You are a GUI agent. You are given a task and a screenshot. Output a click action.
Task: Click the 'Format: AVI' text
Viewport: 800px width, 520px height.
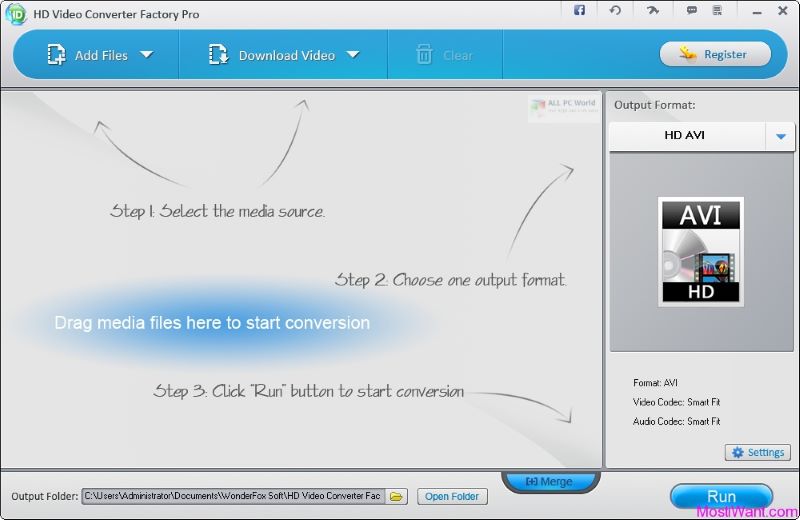[655, 383]
